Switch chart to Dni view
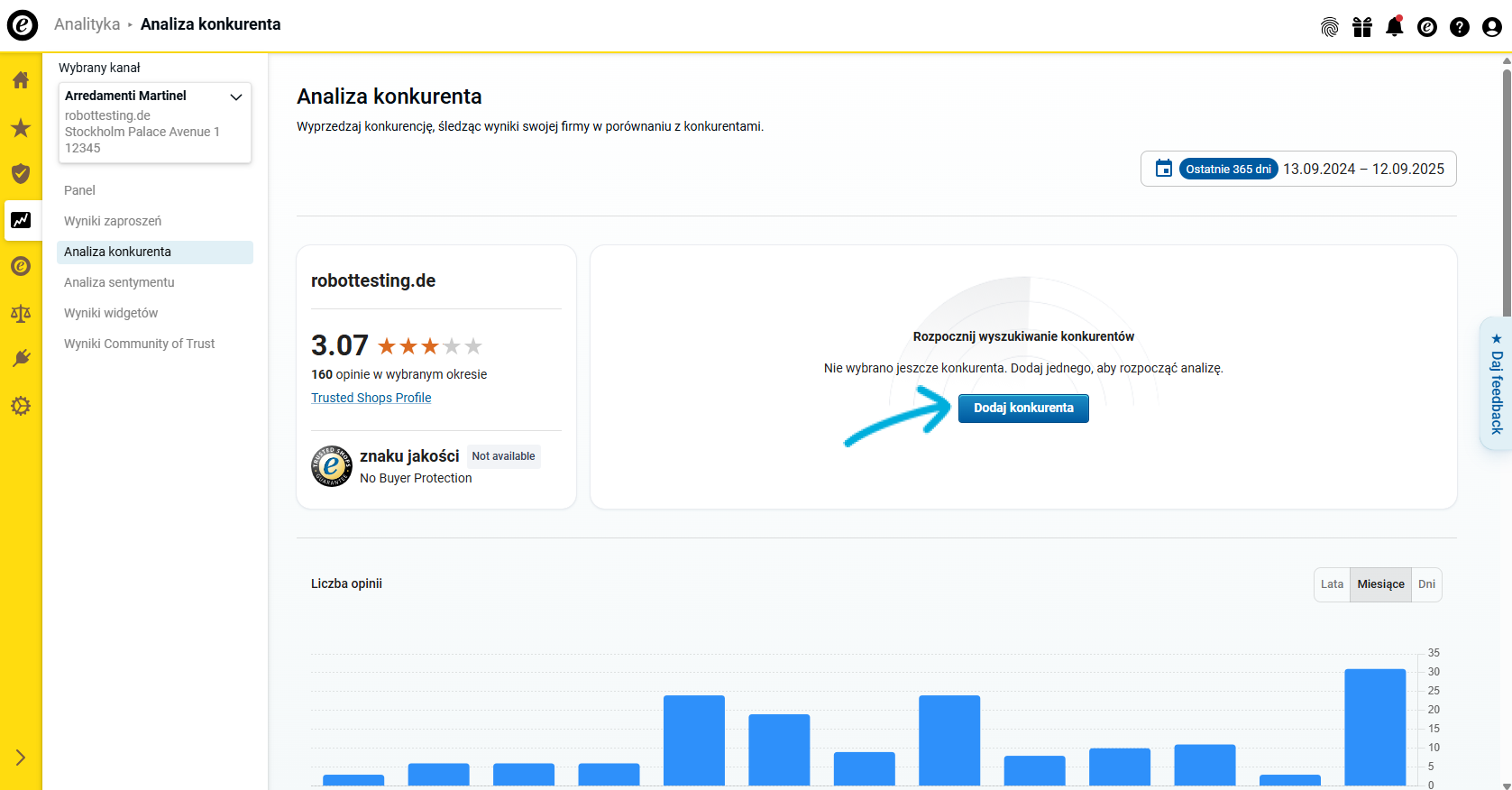1512x790 pixels. [x=1426, y=584]
